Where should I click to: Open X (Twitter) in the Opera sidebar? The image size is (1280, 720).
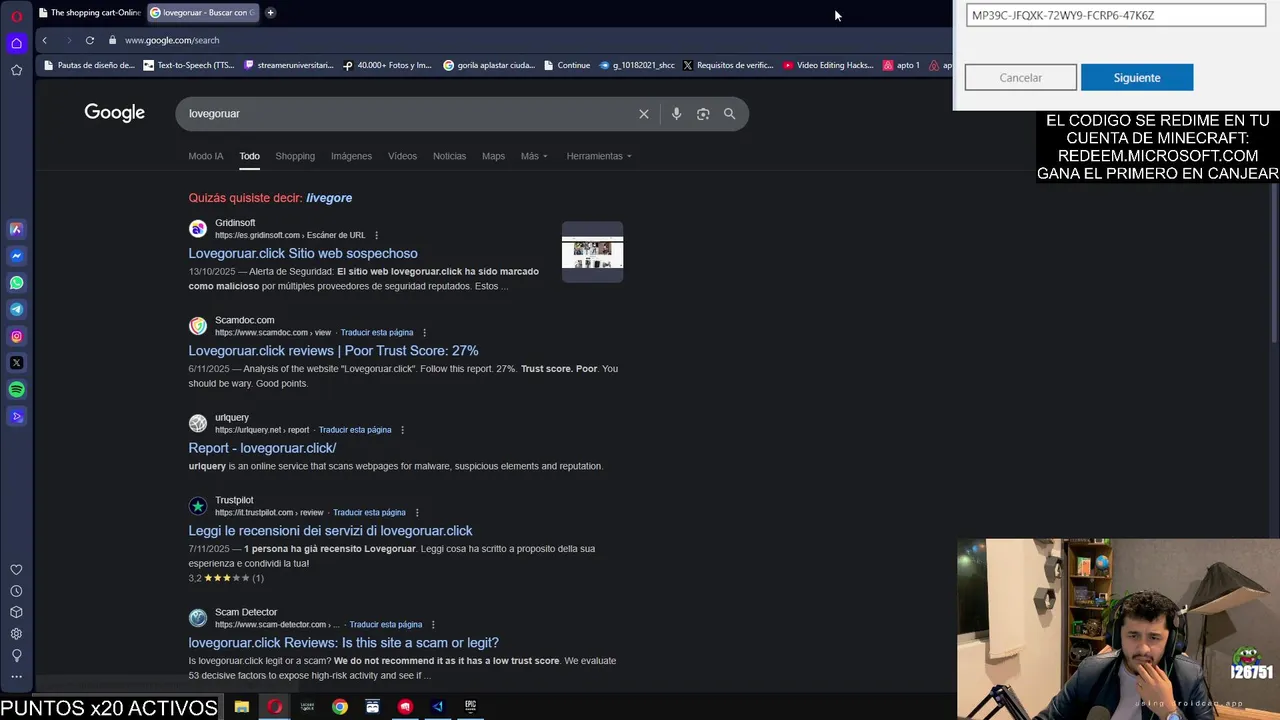(x=16, y=363)
